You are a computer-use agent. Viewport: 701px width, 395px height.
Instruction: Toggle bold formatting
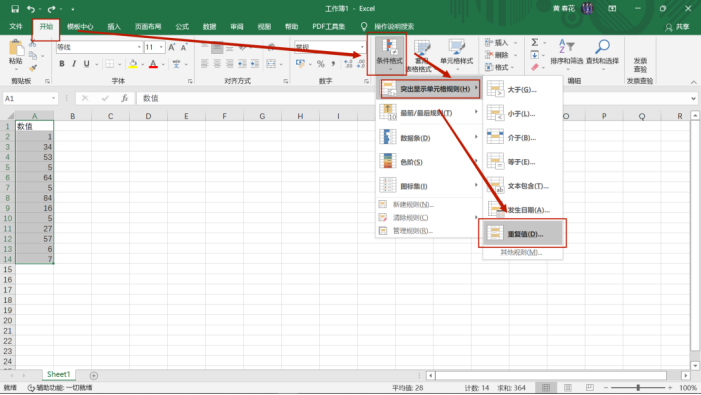62,64
